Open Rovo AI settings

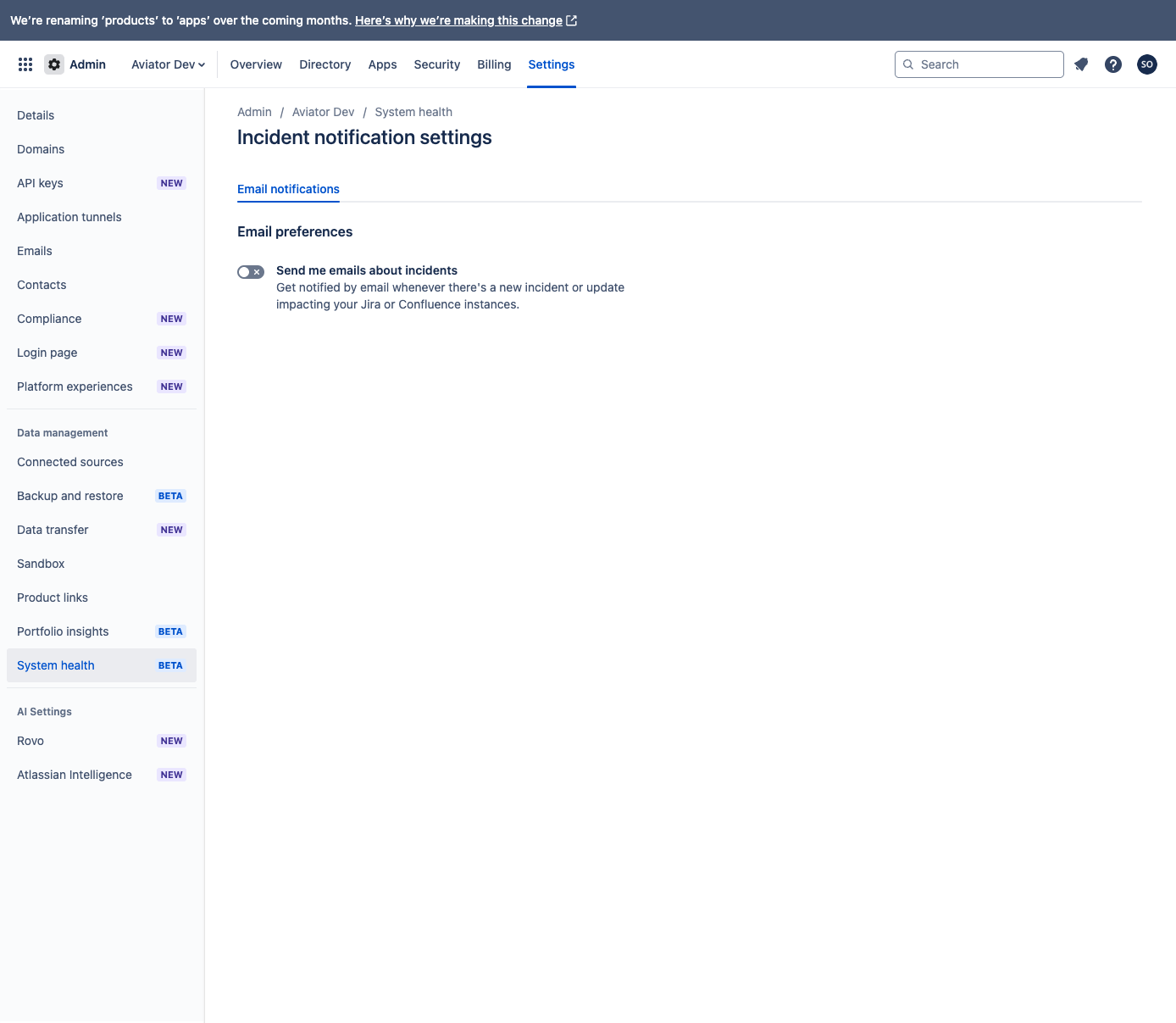(x=102, y=741)
